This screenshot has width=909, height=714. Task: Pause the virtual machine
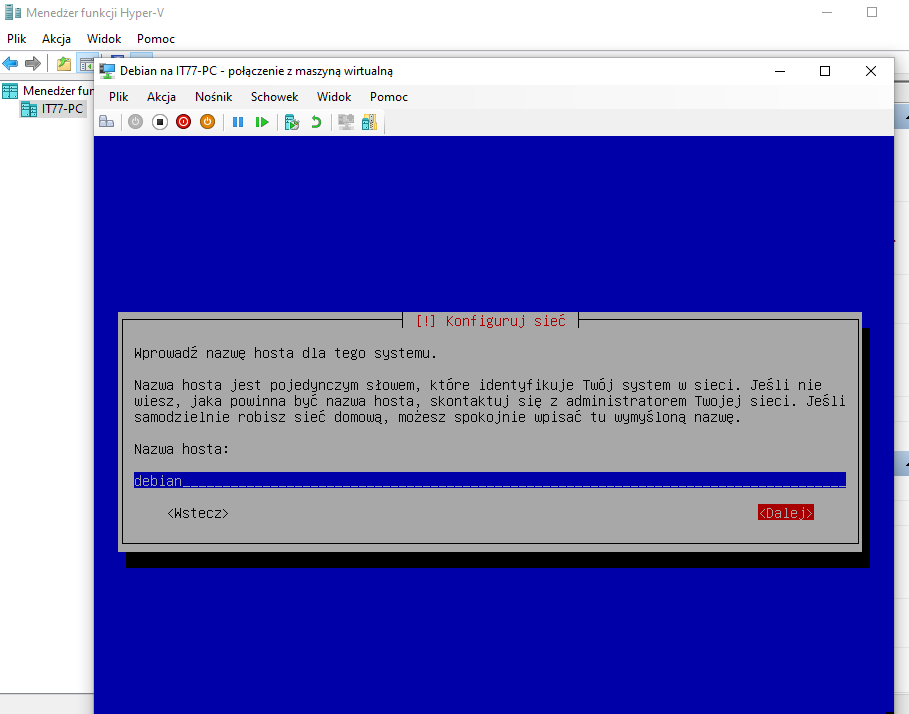238,122
